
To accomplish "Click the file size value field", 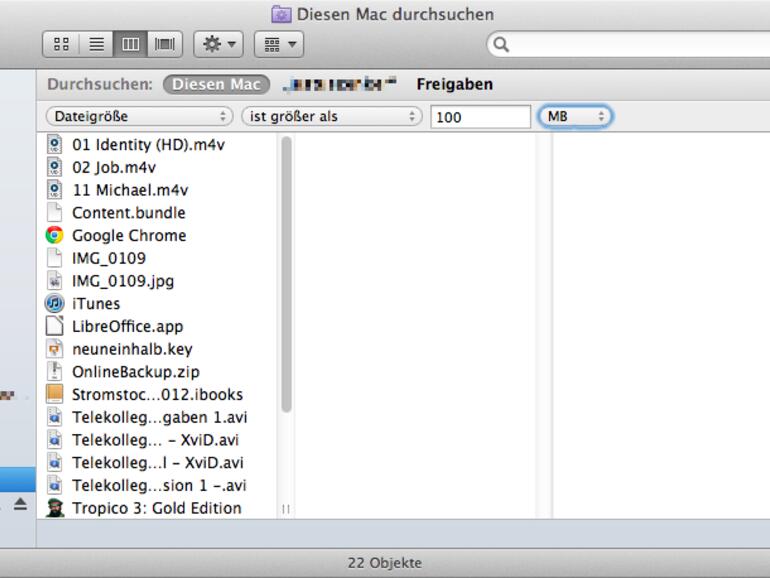I will [x=480, y=117].
